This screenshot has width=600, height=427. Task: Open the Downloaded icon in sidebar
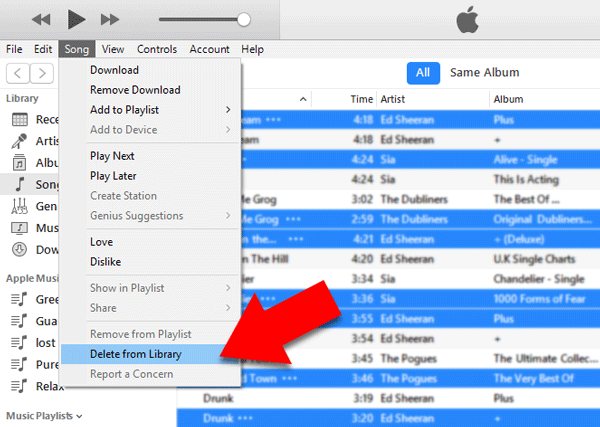(x=19, y=249)
